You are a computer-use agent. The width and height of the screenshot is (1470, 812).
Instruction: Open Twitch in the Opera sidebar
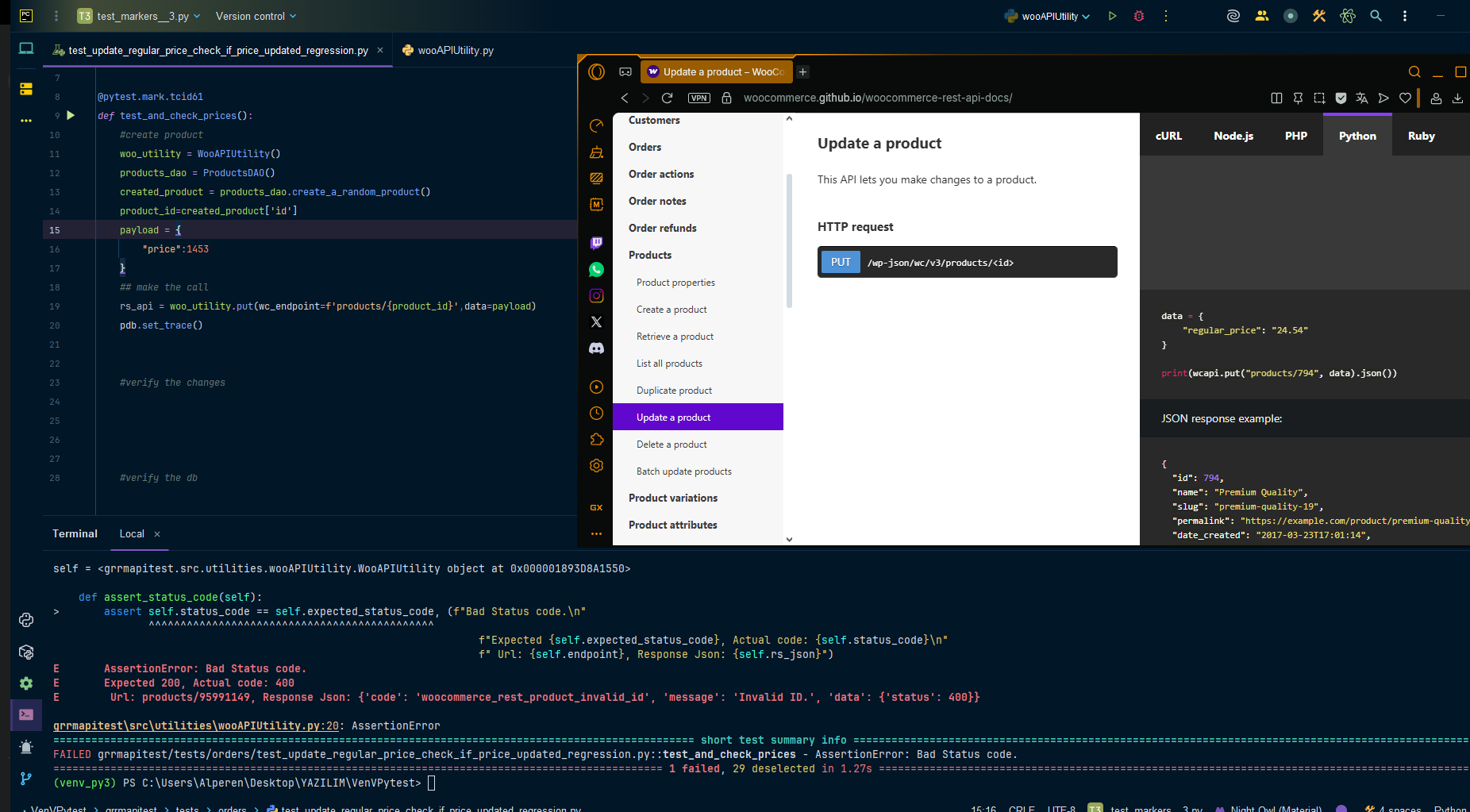[596, 243]
